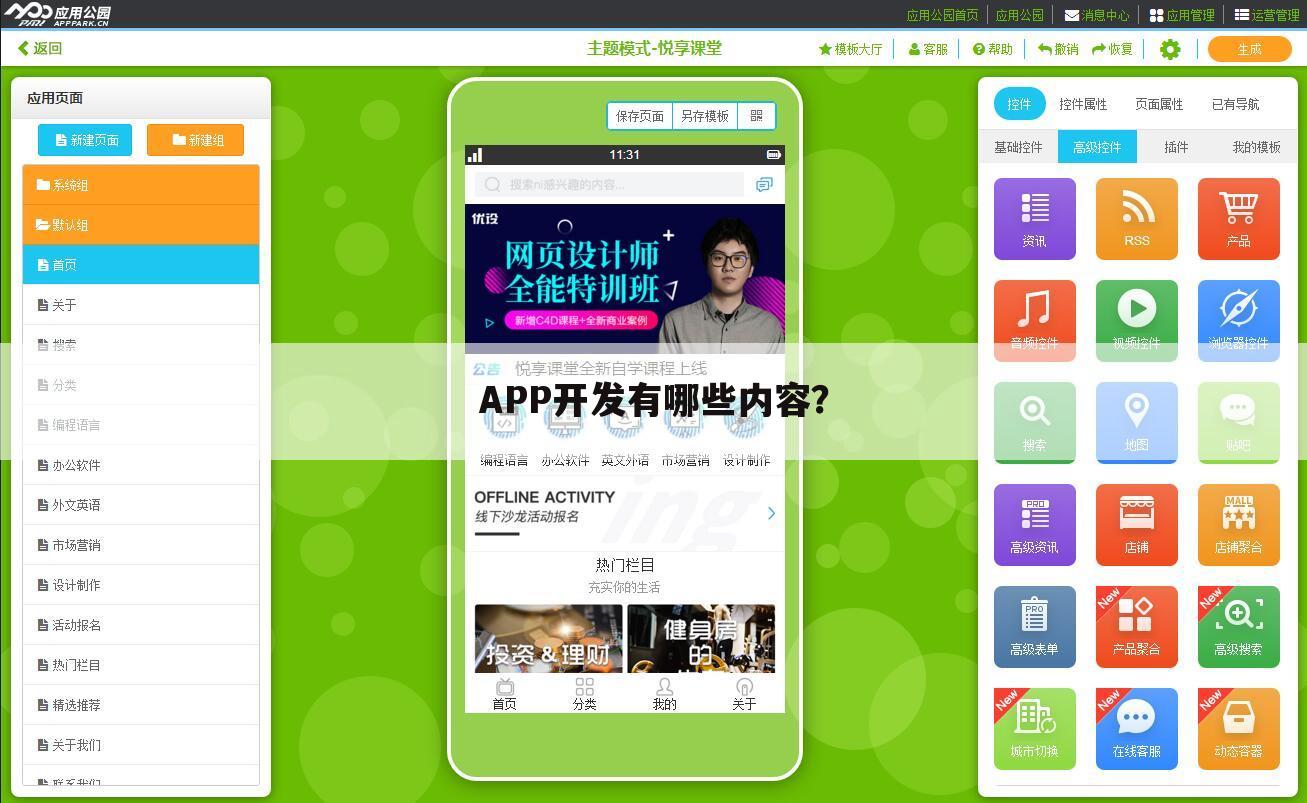Add the 高级资讯 advanced news widget
Viewport: 1307px width, 803px height.
(1035, 525)
